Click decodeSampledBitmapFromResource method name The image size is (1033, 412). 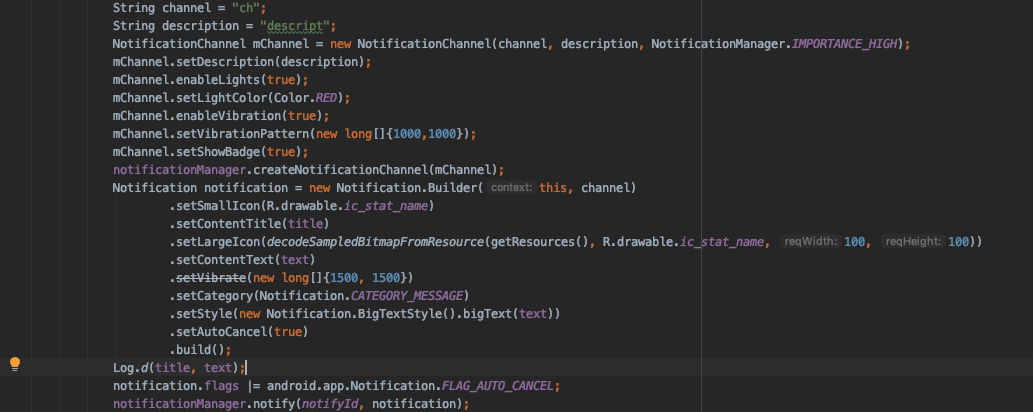click(376, 241)
